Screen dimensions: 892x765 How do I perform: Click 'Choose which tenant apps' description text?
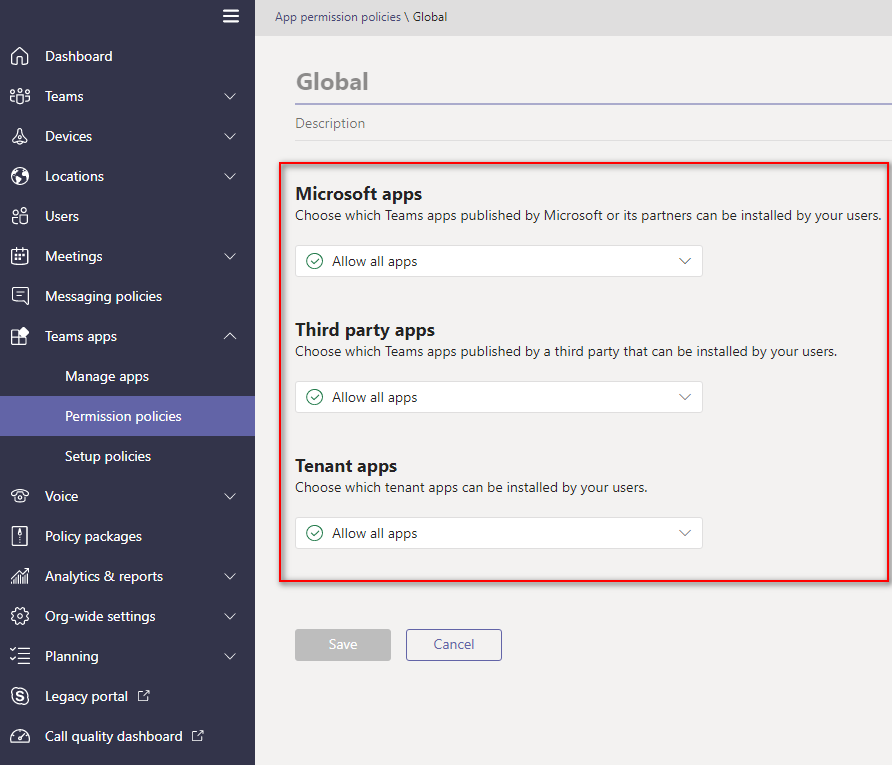coord(472,487)
